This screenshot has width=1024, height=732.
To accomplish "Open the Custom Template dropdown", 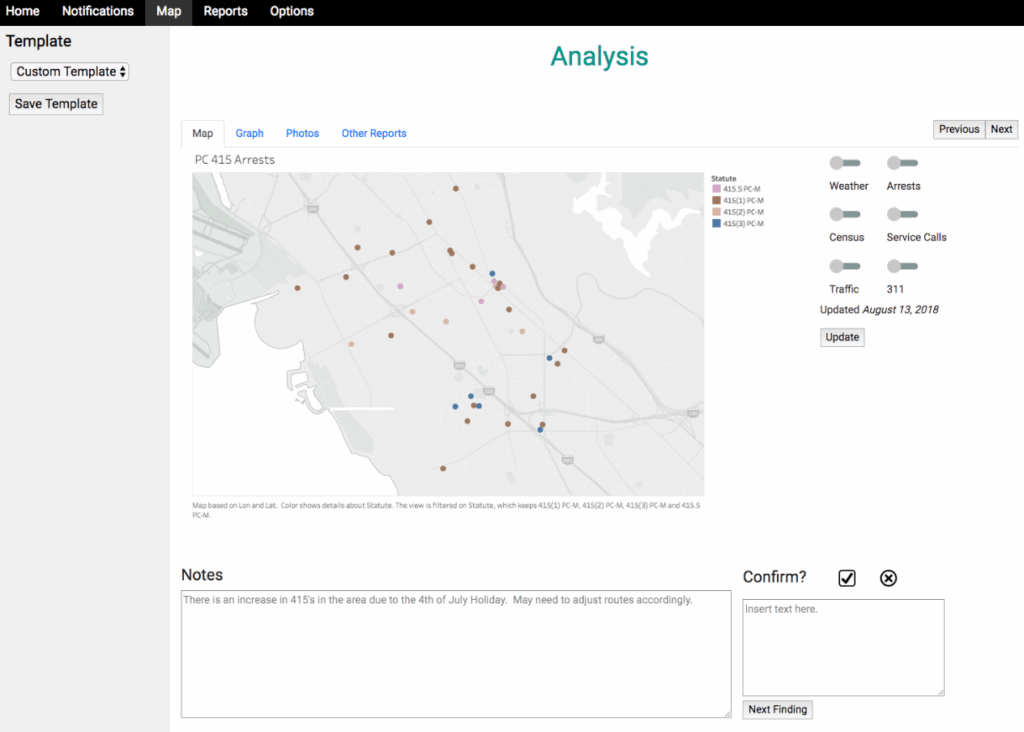I will tap(70, 72).
